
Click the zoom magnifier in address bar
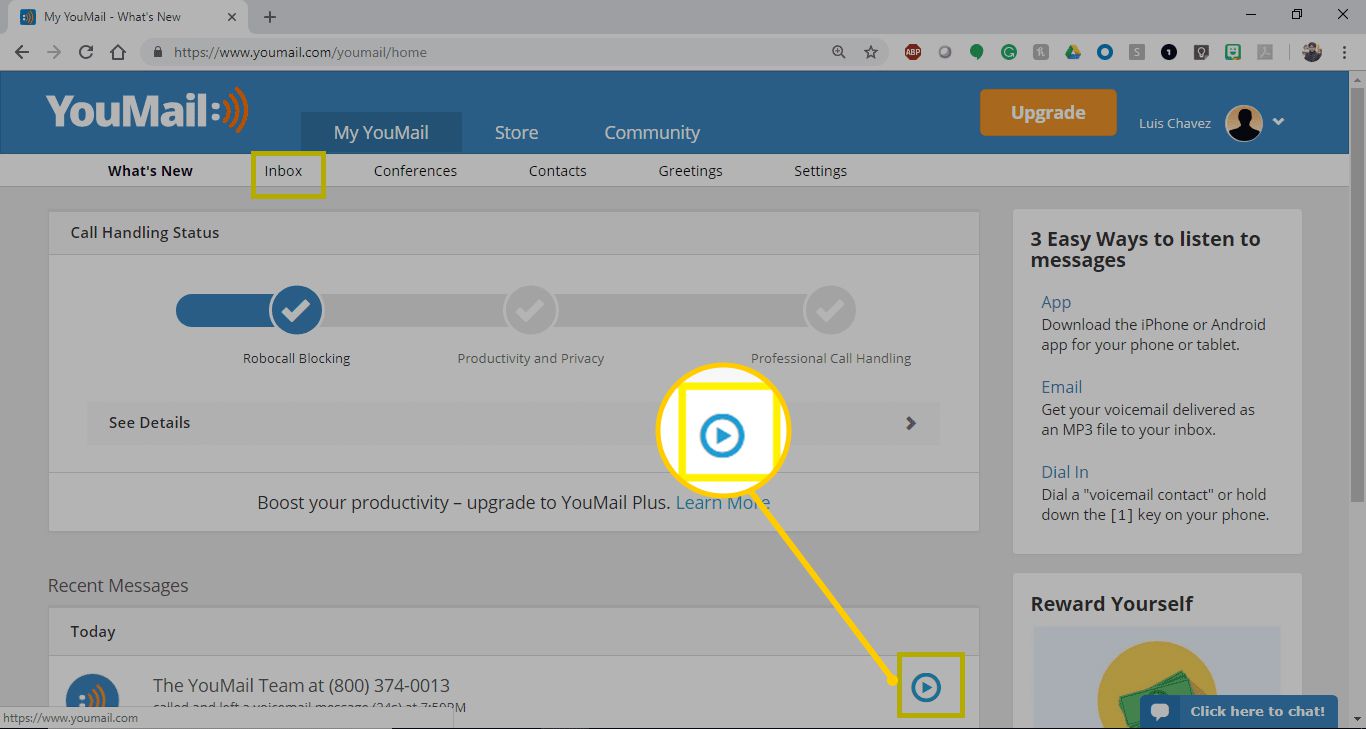[x=839, y=52]
